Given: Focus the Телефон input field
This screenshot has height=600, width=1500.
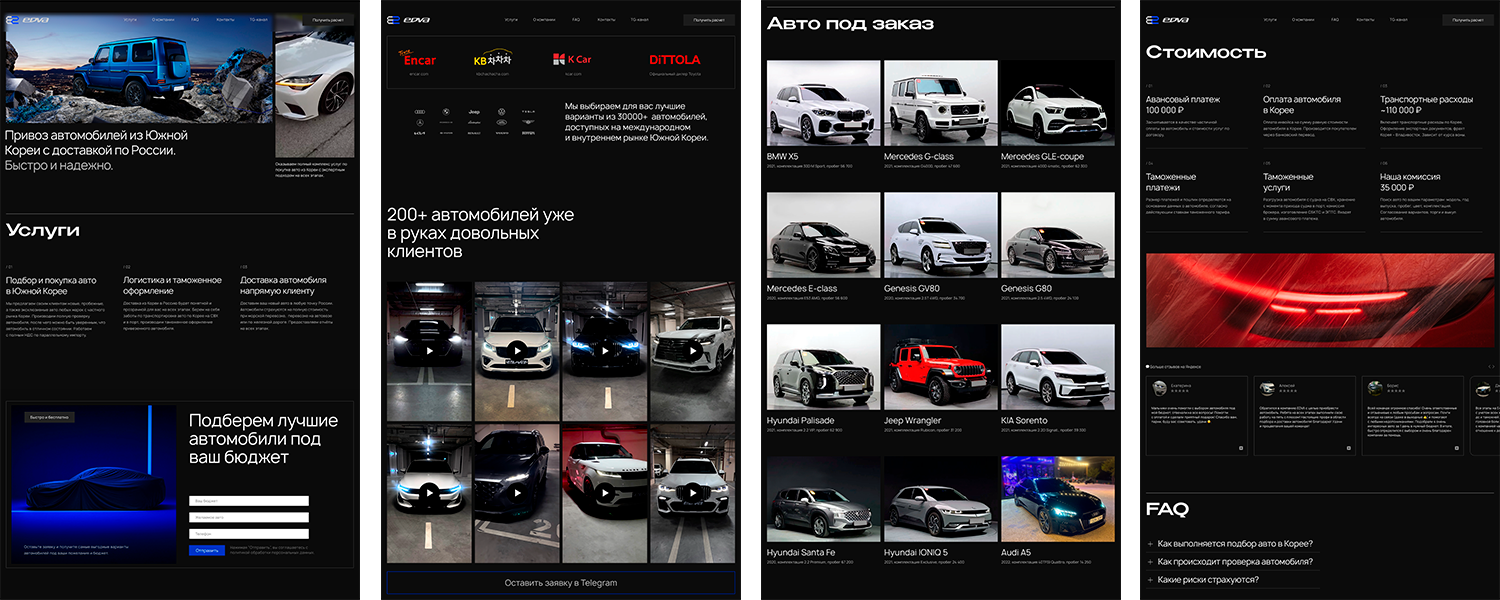Looking at the screenshot, I should point(249,534).
